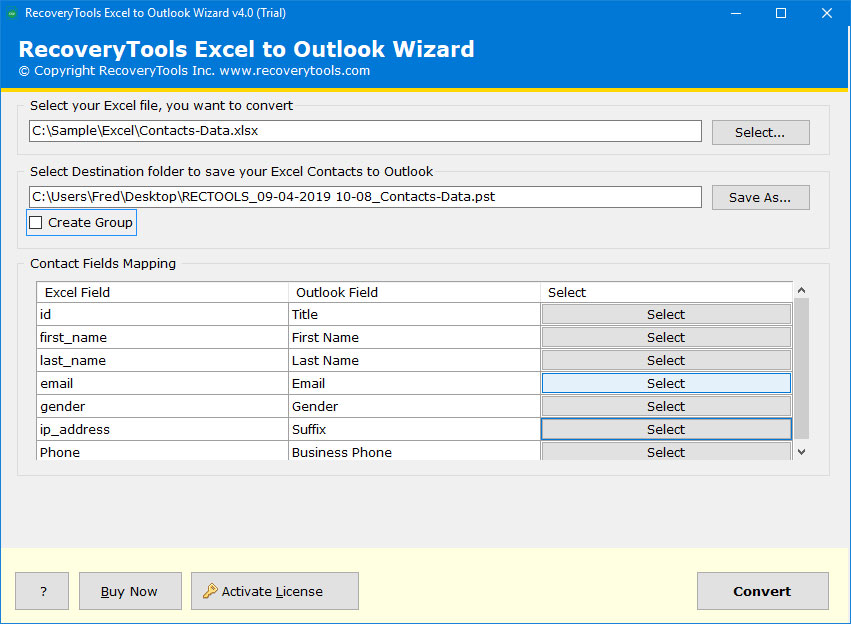
Task: Click the mapping table scroll down arrow
Action: pyautogui.click(x=802, y=451)
